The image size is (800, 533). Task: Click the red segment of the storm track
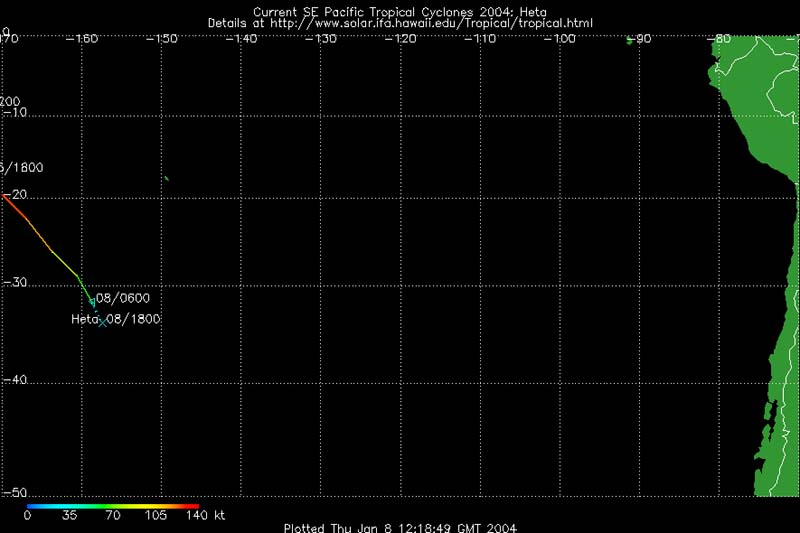click(14, 206)
